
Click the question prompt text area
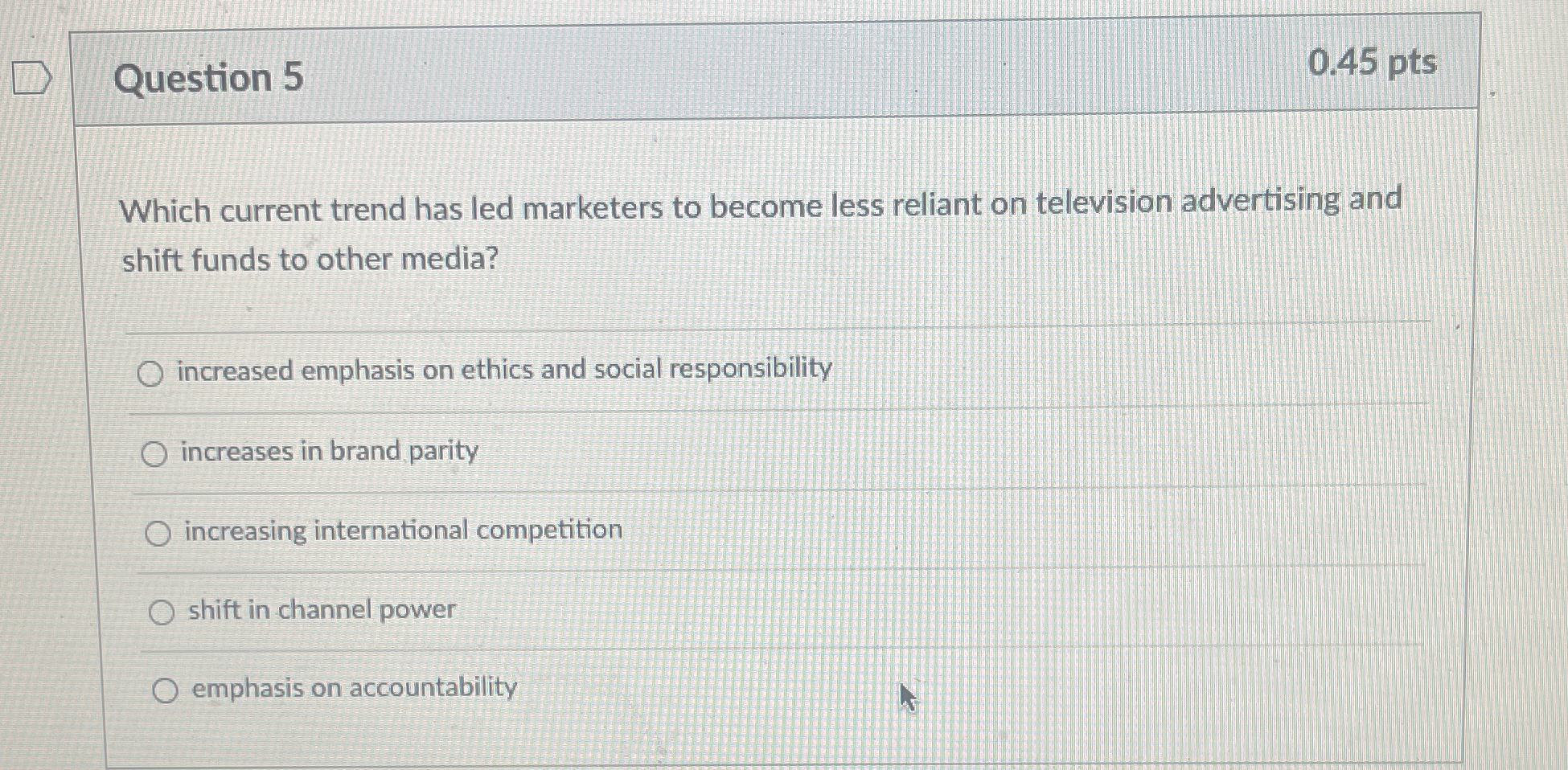[724, 233]
